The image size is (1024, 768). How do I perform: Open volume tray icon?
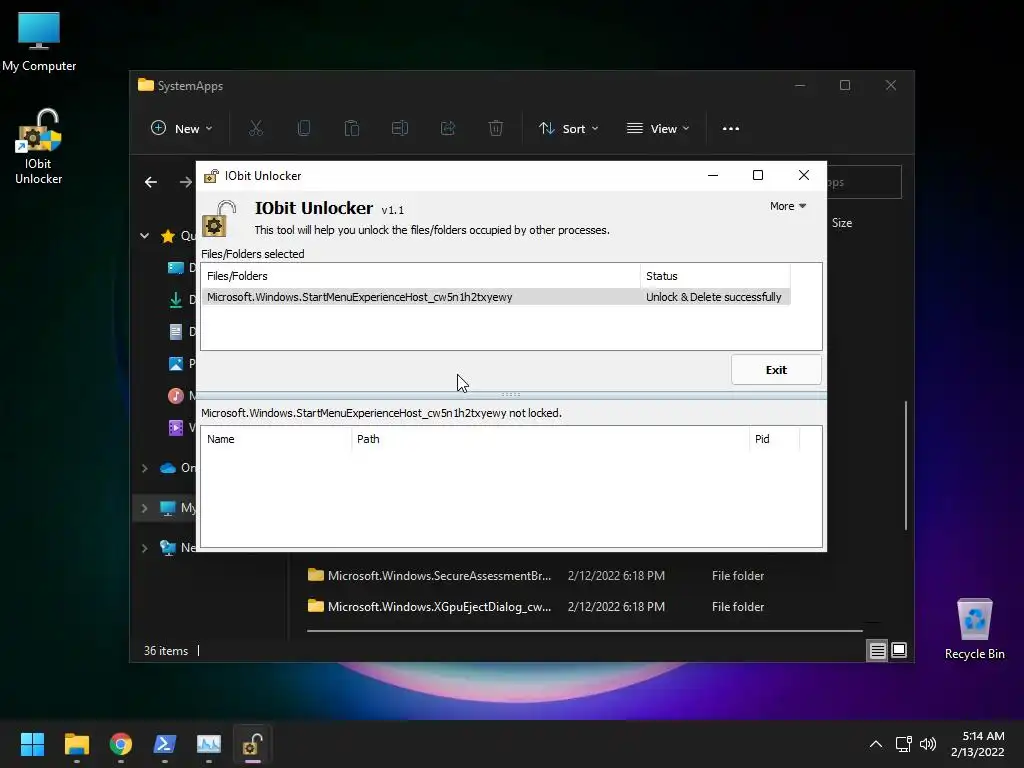click(927, 744)
